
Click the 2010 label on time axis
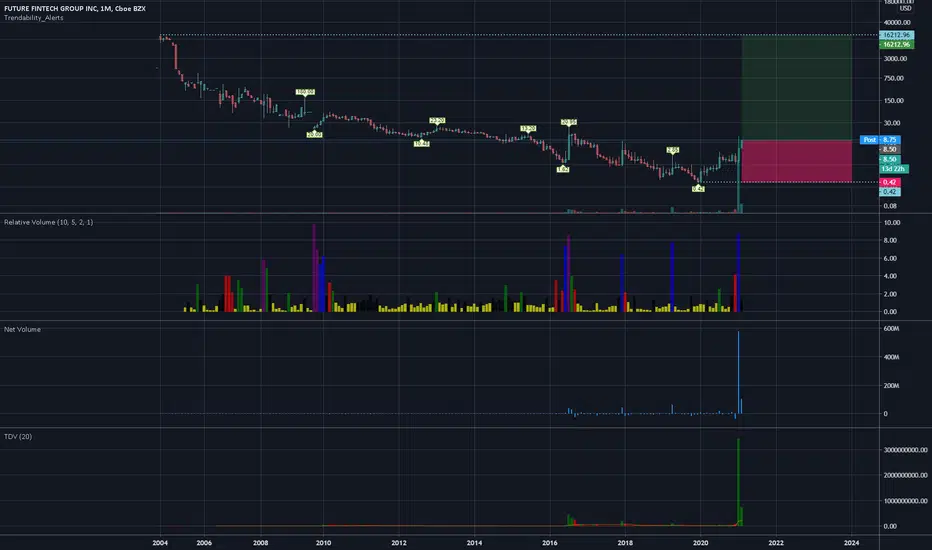tap(323, 542)
